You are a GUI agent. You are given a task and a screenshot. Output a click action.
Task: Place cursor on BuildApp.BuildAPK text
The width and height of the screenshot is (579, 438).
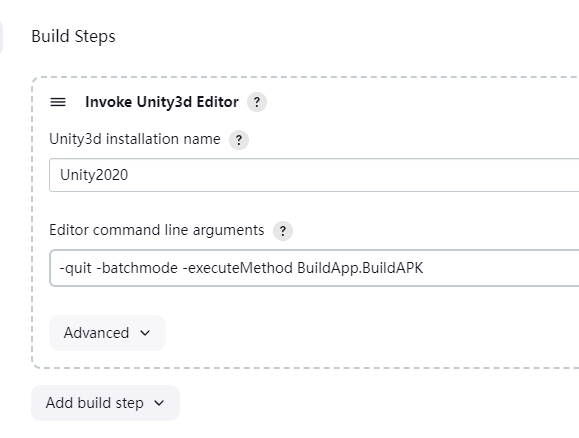coord(360,268)
